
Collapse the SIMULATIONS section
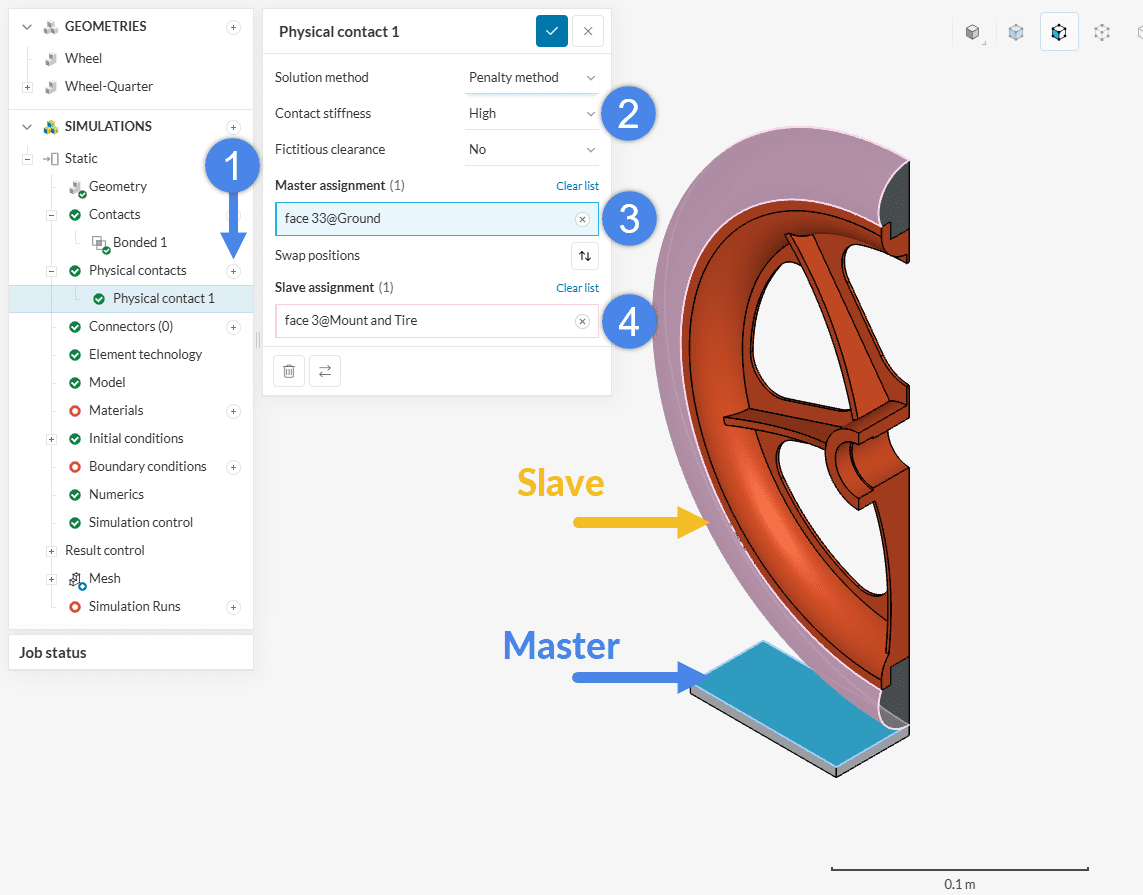tap(27, 127)
